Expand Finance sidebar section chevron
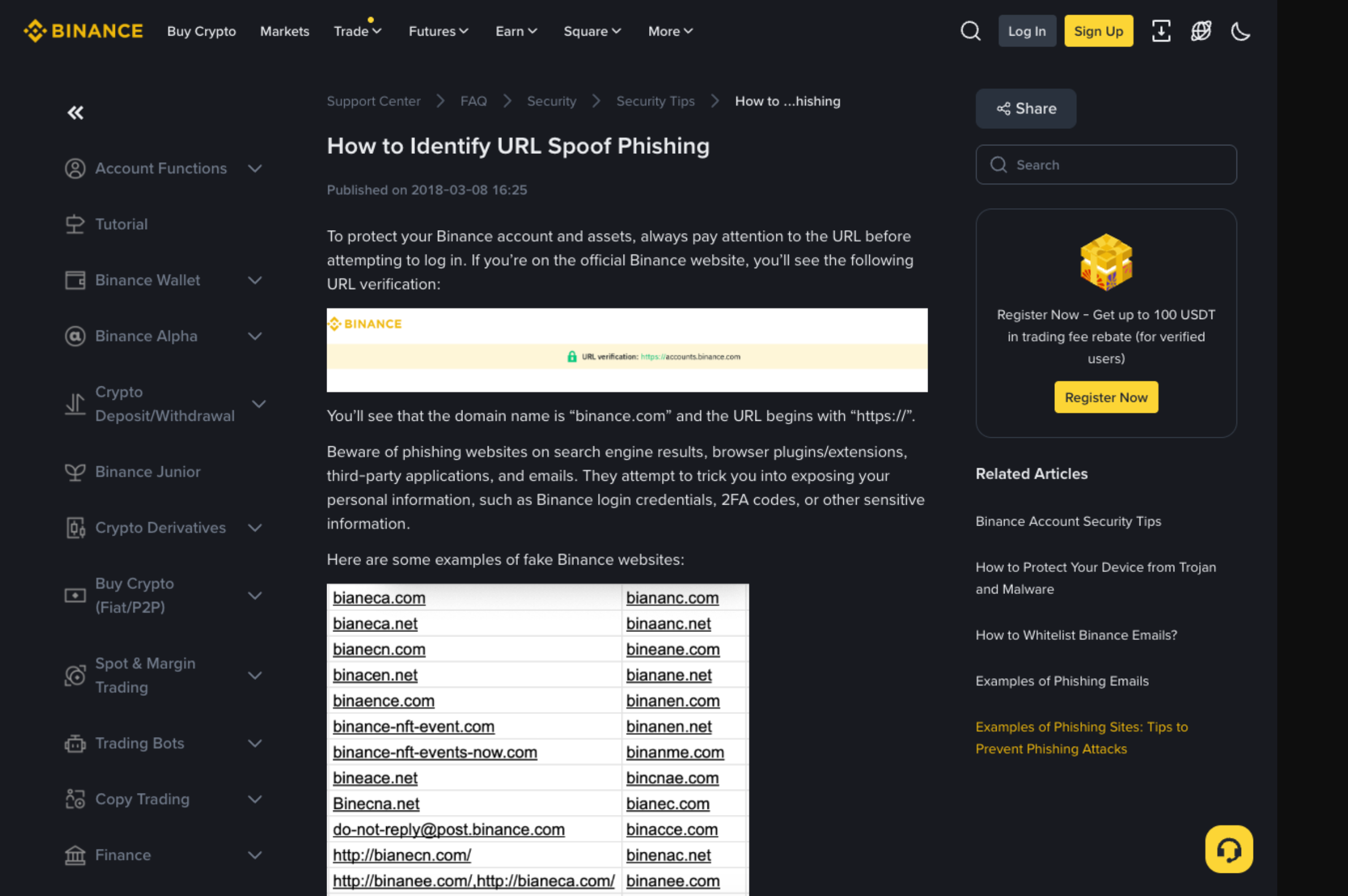Viewport: 1348px width, 896px height. click(x=255, y=855)
